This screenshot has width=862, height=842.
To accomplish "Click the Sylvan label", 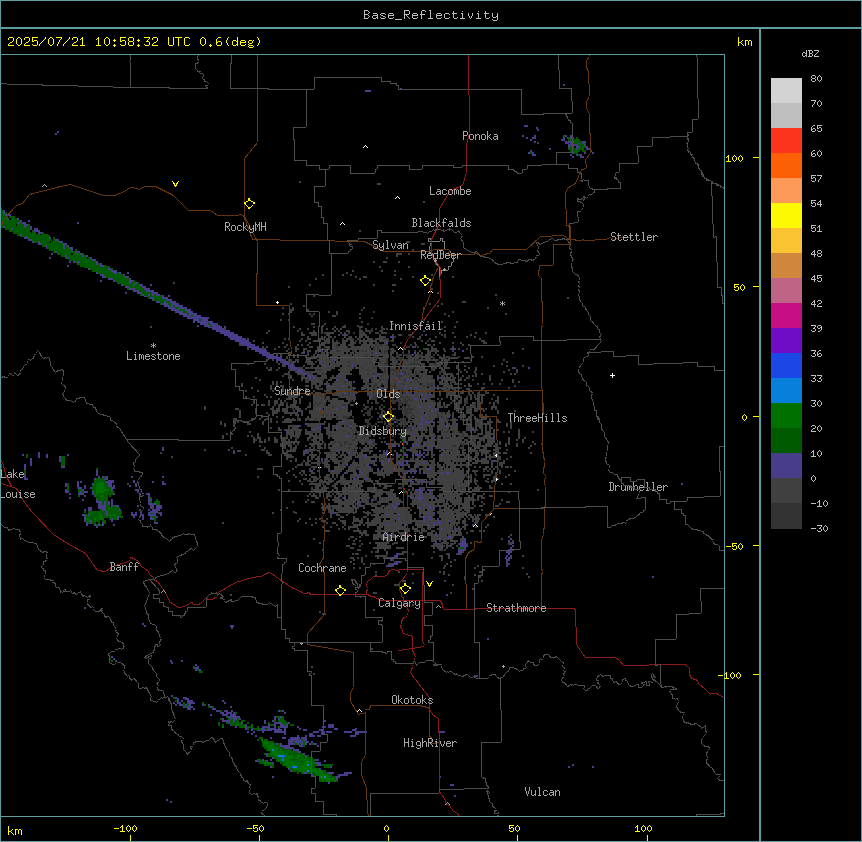I will click(x=390, y=245).
